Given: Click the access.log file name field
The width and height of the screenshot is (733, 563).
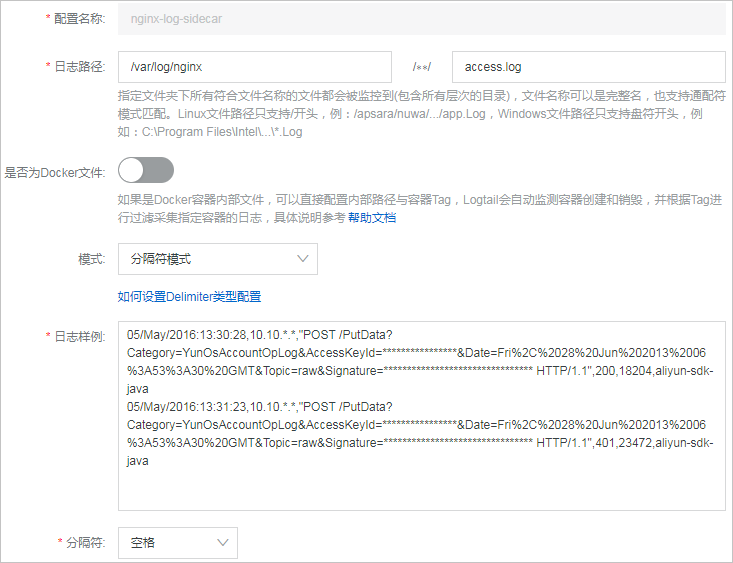Looking at the screenshot, I should [x=589, y=67].
